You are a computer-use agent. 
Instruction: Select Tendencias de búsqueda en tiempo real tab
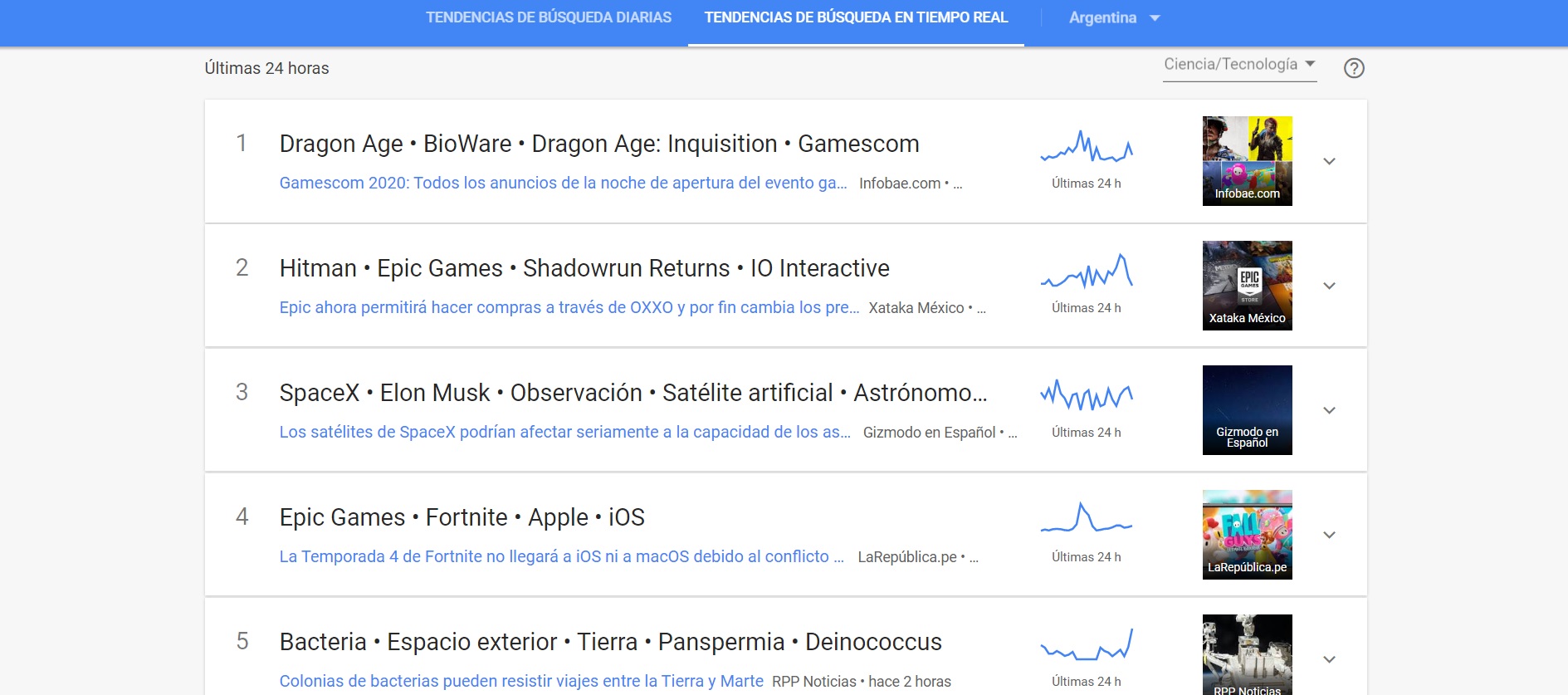[856, 17]
